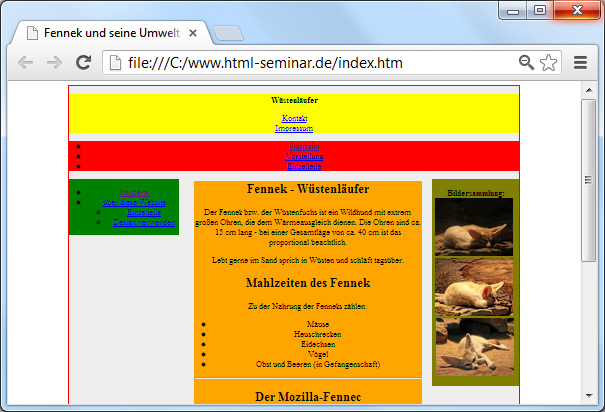Select the Fennek und seine Umwelt tab
605x412 pixels.
(112, 33)
